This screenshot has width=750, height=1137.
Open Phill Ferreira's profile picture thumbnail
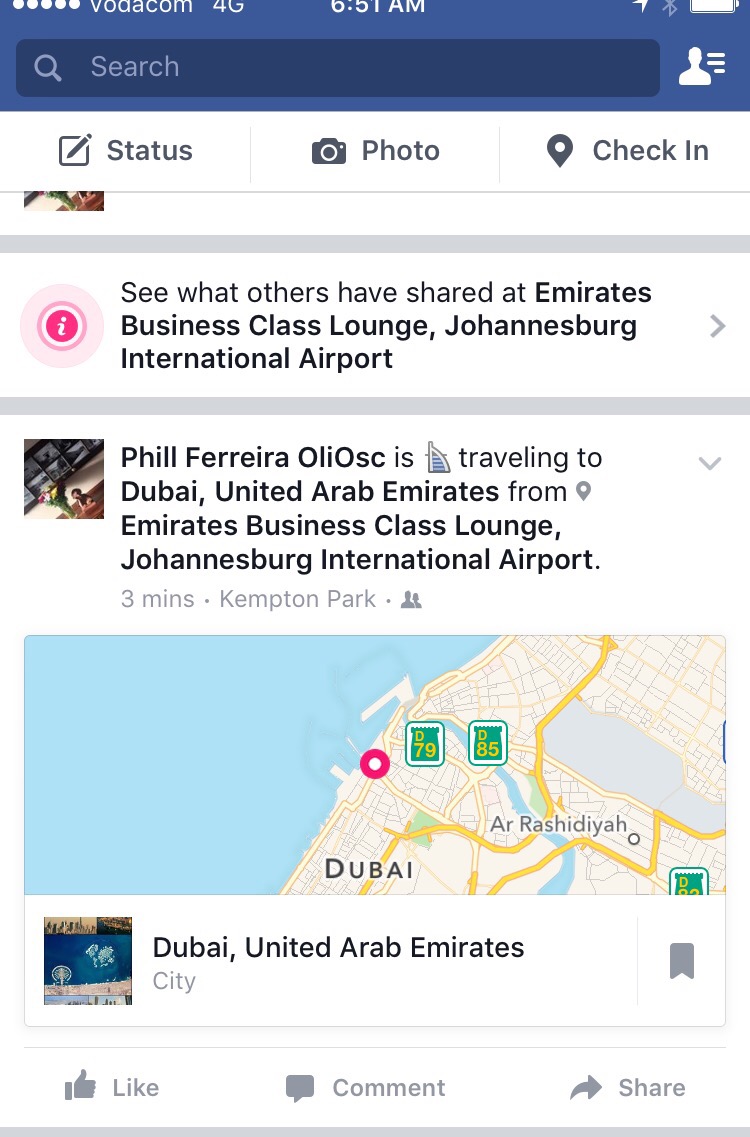[64, 479]
